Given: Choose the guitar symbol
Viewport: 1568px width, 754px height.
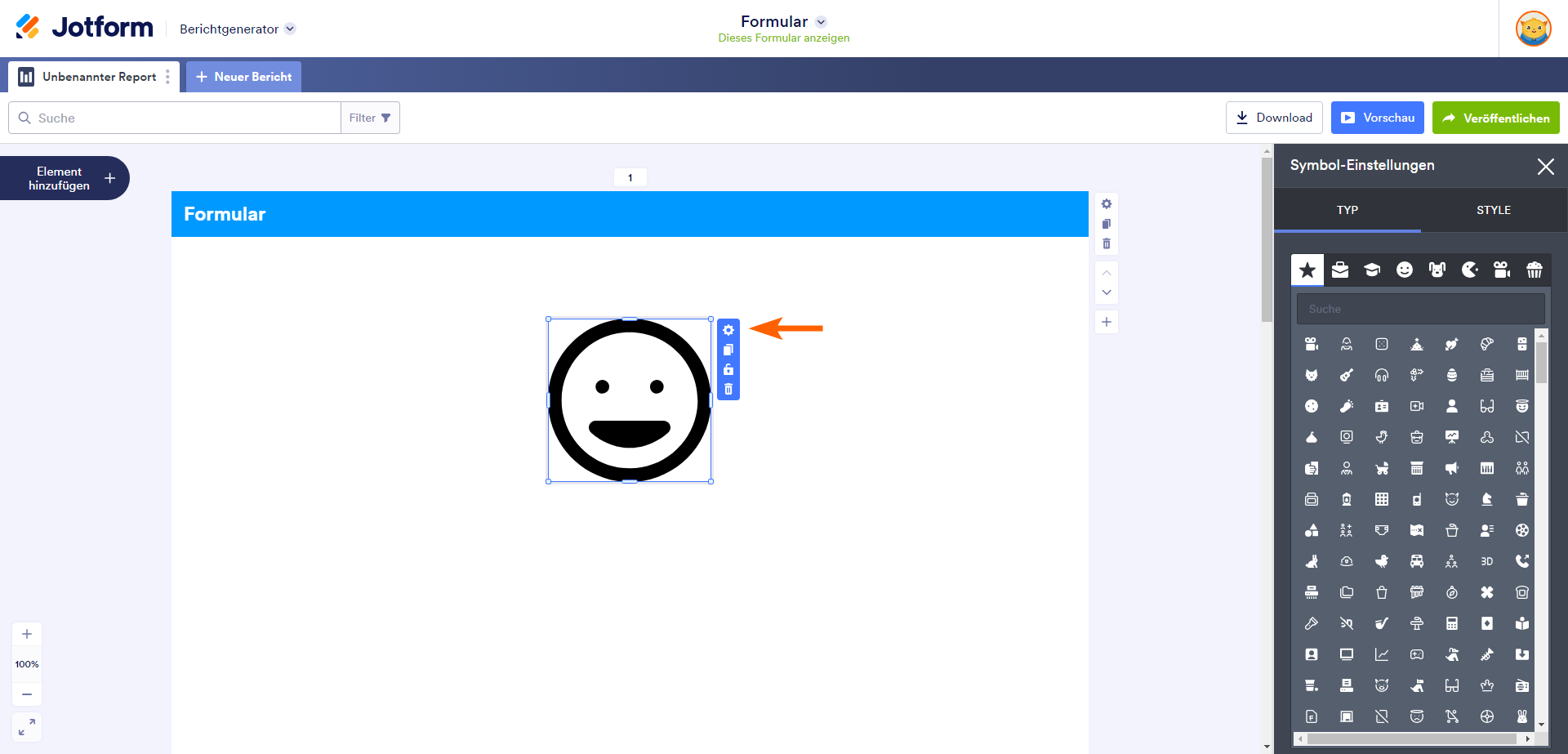Looking at the screenshot, I should (x=1347, y=375).
